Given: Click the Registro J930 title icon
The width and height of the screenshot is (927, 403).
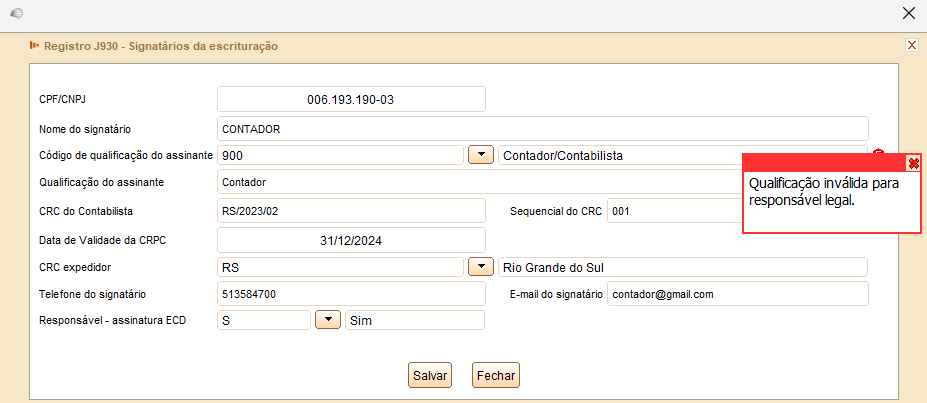Looking at the screenshot, I should [x=34, y=45].
